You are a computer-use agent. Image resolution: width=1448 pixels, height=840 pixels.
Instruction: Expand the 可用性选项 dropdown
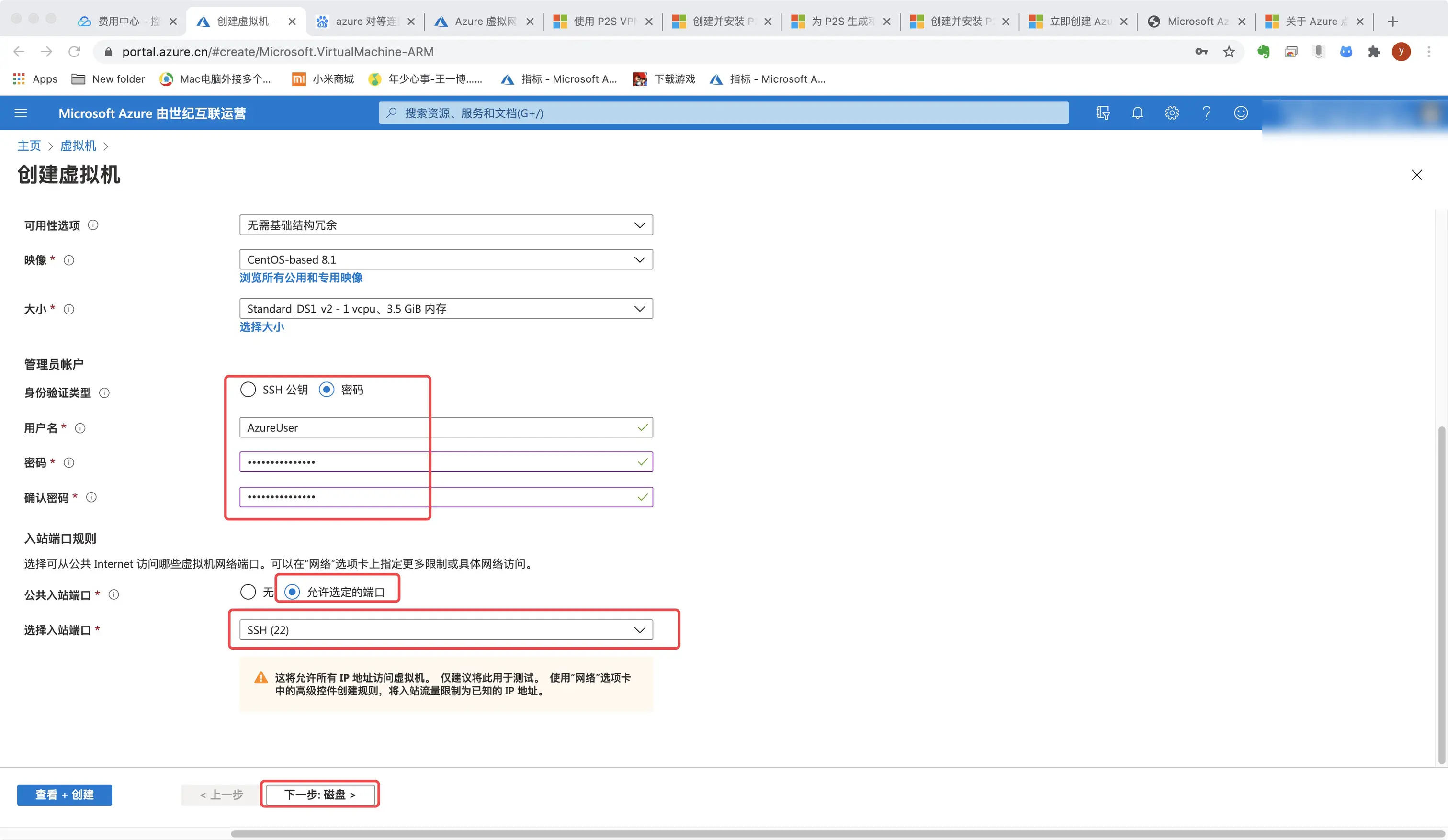click(x=446, y=225)
